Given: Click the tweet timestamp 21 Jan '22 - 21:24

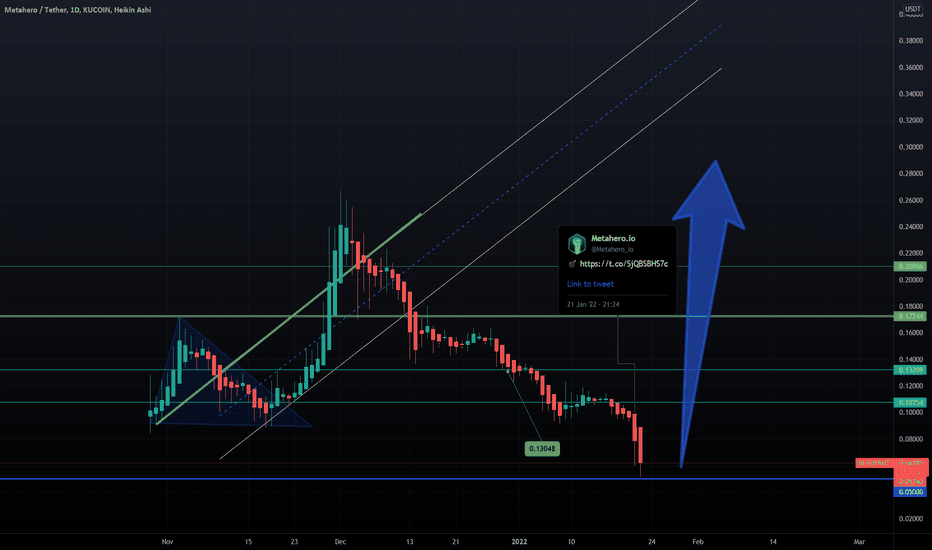Looking at the screenshot, I should point(593,304).
